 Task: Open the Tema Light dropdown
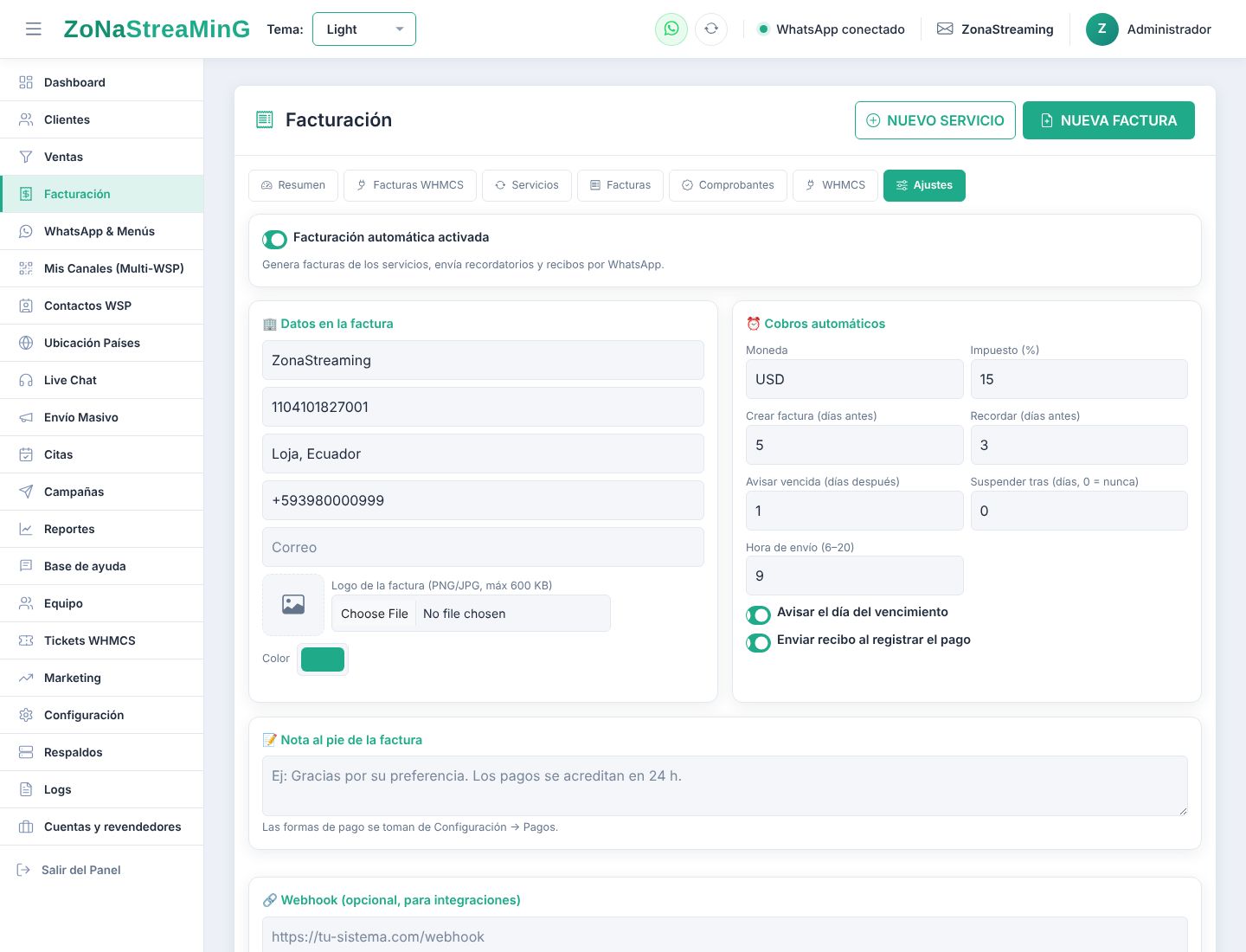[363, 29]
